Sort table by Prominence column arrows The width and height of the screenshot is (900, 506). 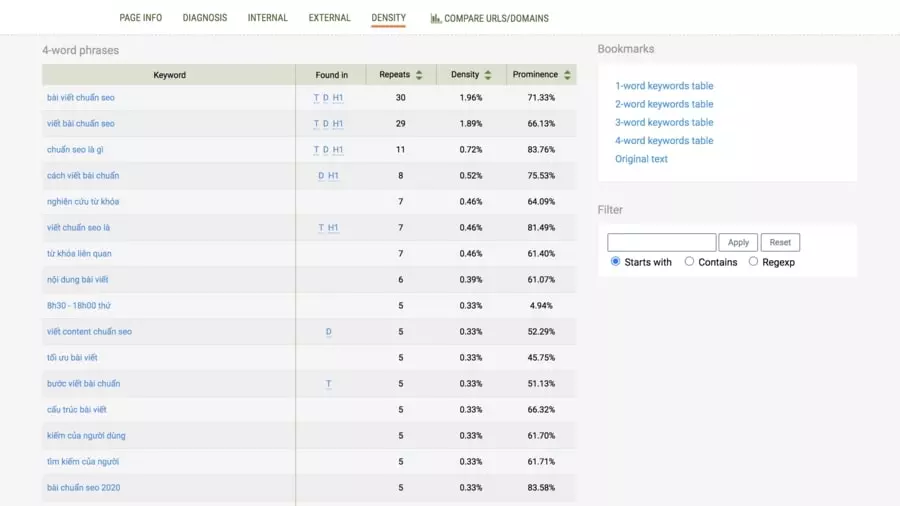point(567,75)
